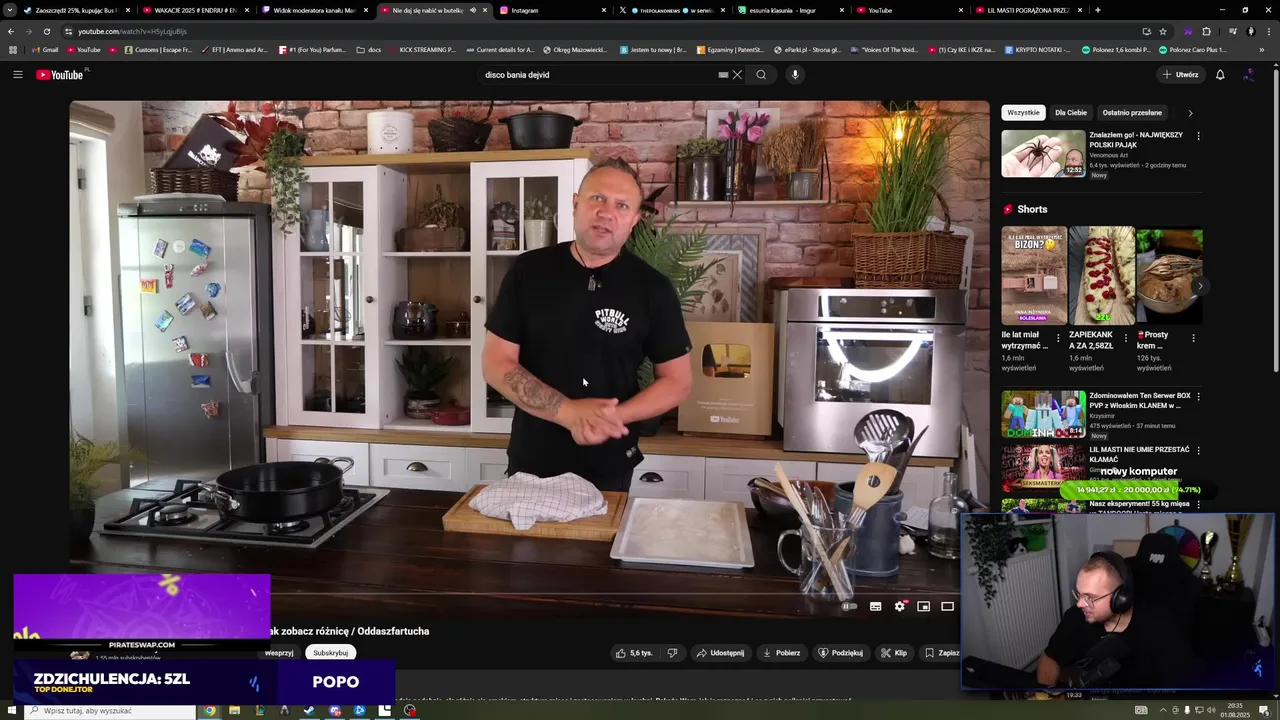Select the Ostatnio przesłane filter chip
The image size is (1280, 720).
pyautogui.click(x=1132, y=113)
